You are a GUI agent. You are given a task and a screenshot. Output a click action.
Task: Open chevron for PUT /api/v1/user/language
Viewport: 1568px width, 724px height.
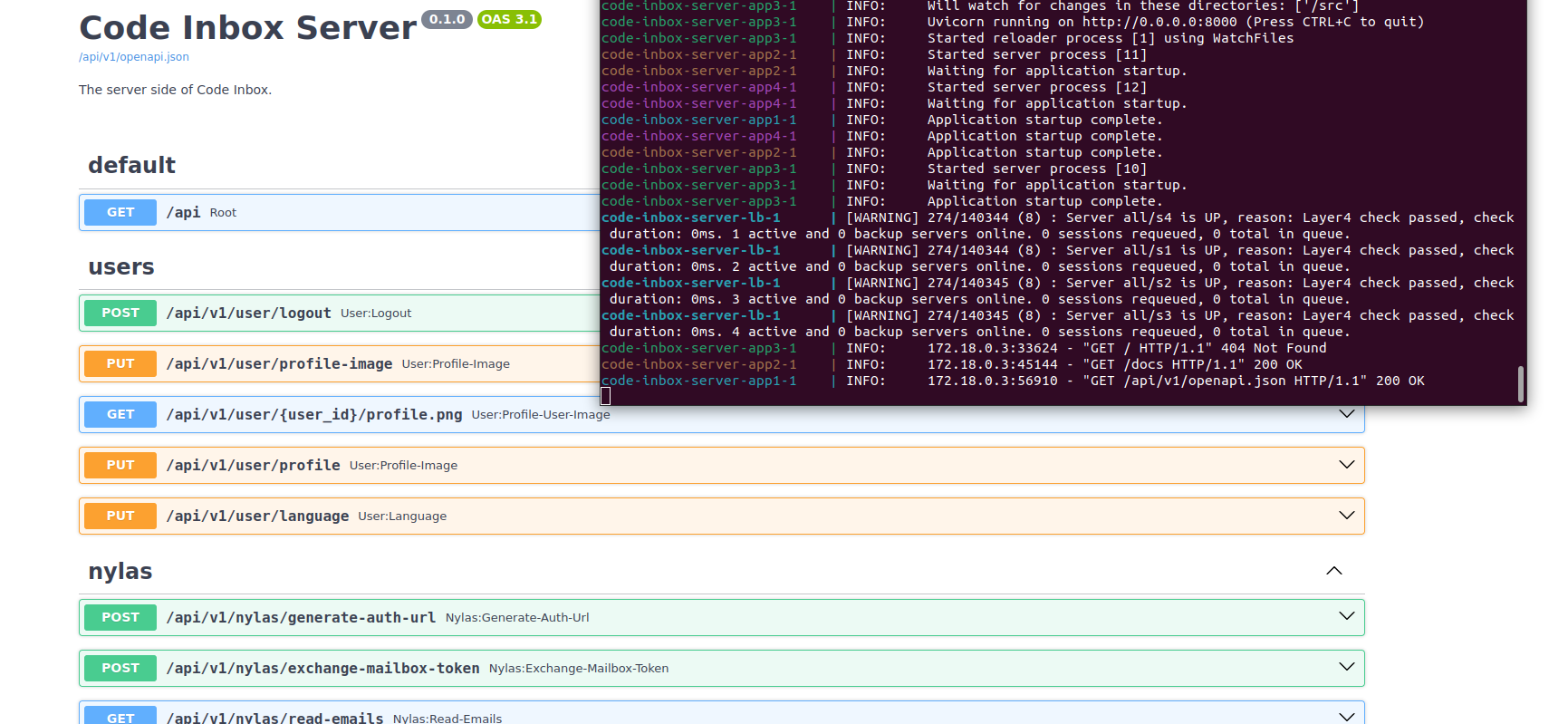click(1347, 516)
